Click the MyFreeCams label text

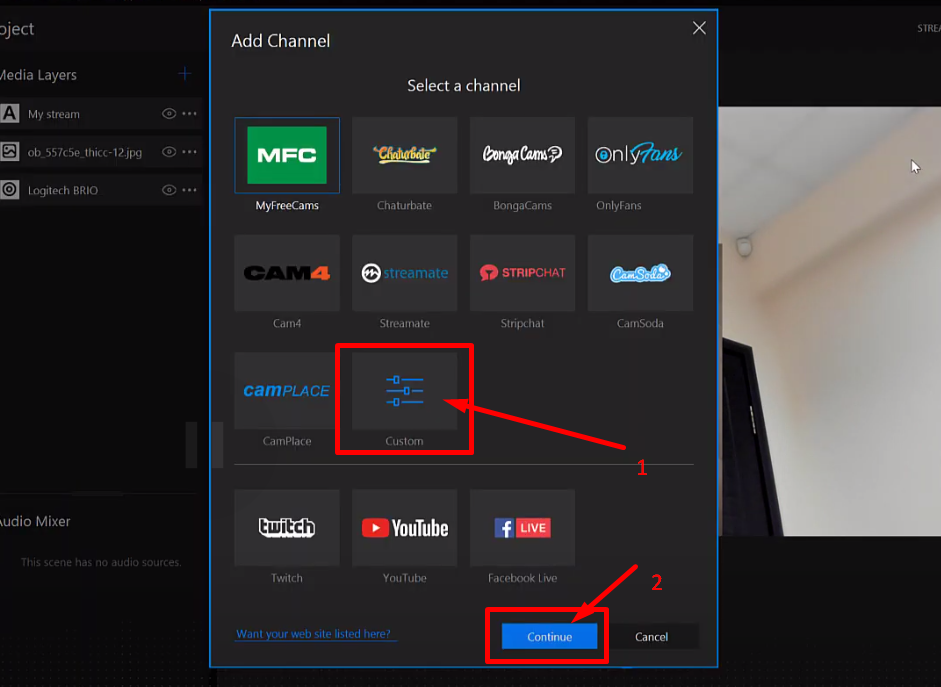click(287, 205)
